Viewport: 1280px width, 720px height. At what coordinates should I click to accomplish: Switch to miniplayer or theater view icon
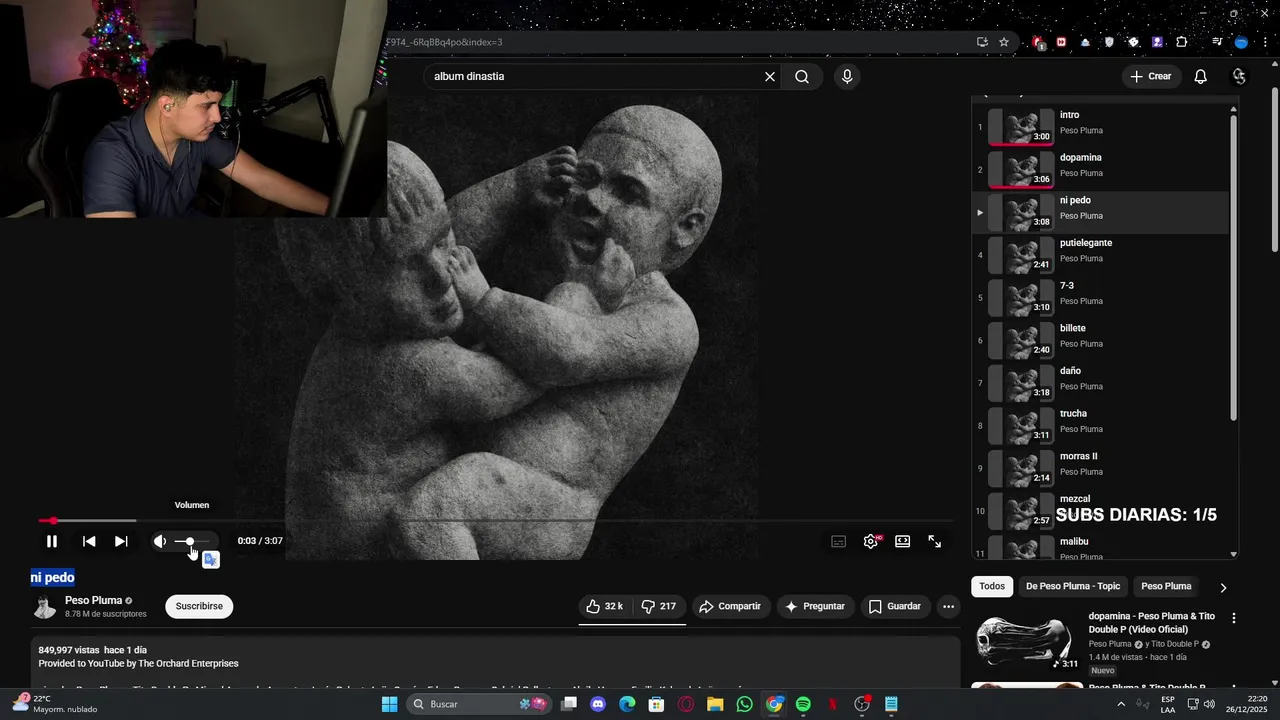903,541
